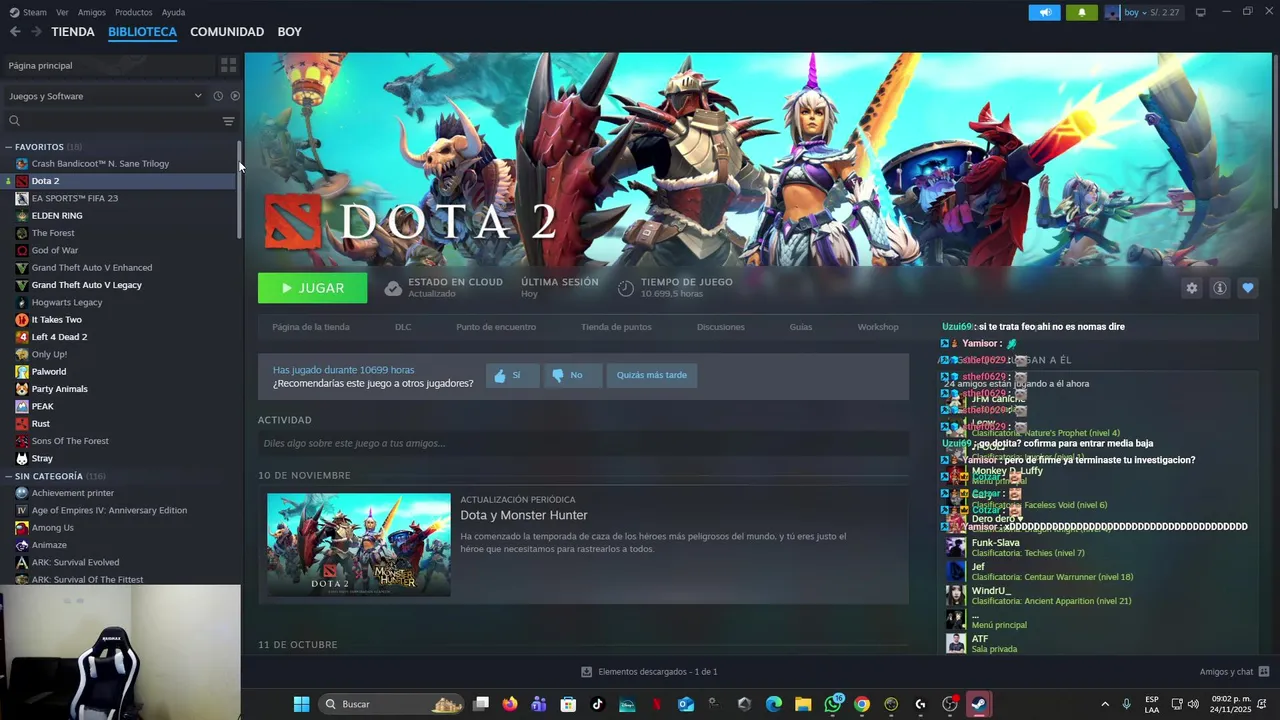Image resolution: width=1280 pixels, height=720 pixels.
Task: Click the activity comment input field
Action: pos(583,443)
